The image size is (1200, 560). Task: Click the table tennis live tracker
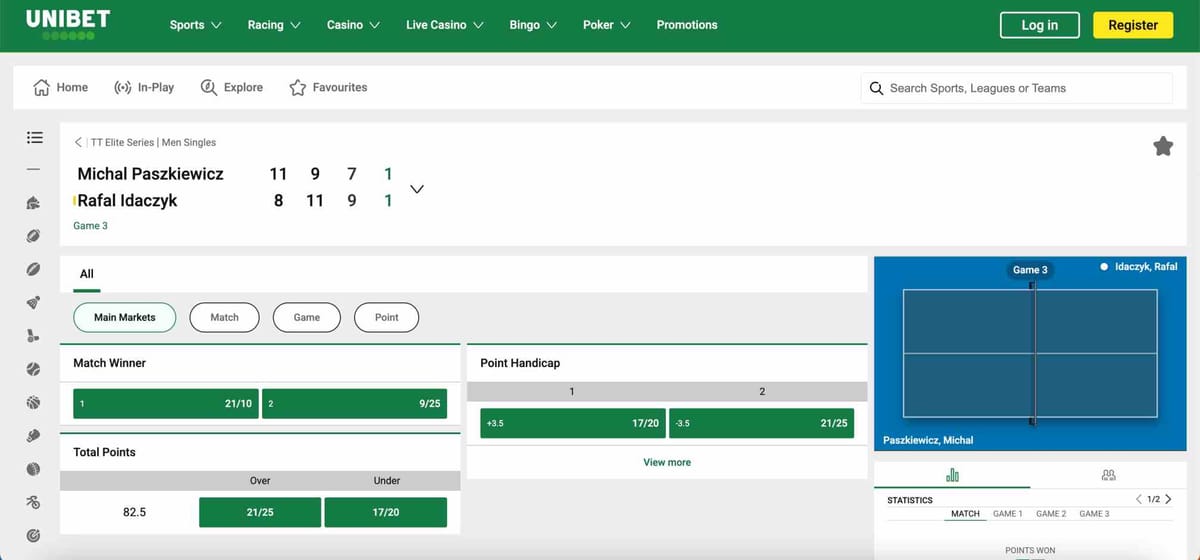1030,353
